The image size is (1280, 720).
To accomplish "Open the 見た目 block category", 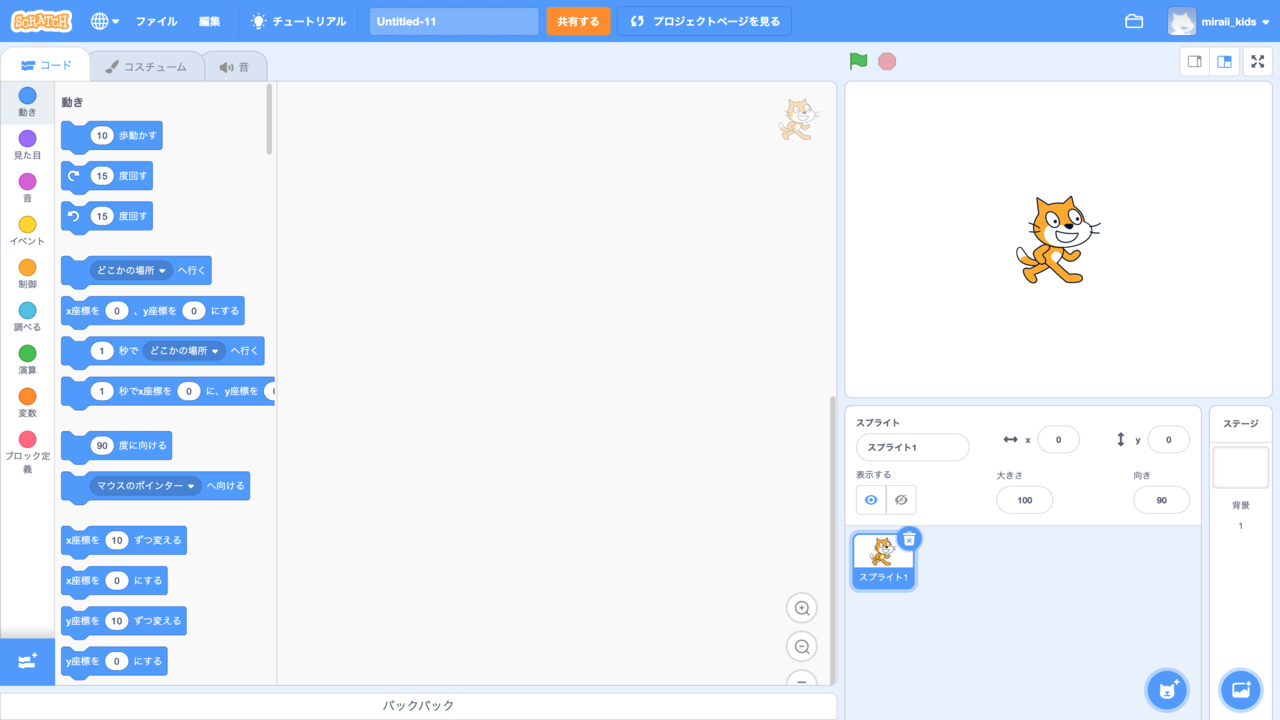I will point(26,147).
